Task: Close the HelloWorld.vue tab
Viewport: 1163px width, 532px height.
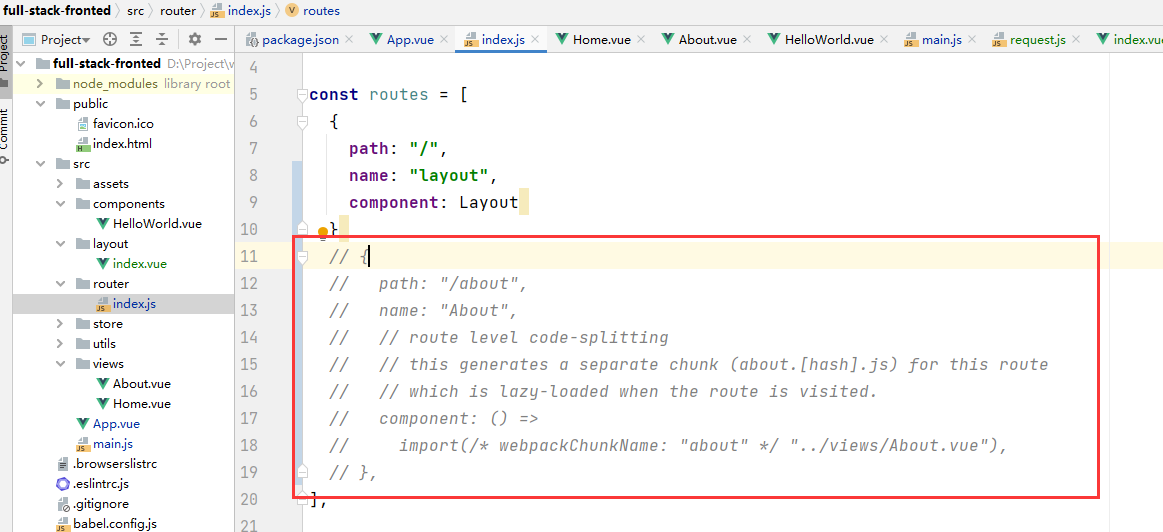Action: coord(883,39)
